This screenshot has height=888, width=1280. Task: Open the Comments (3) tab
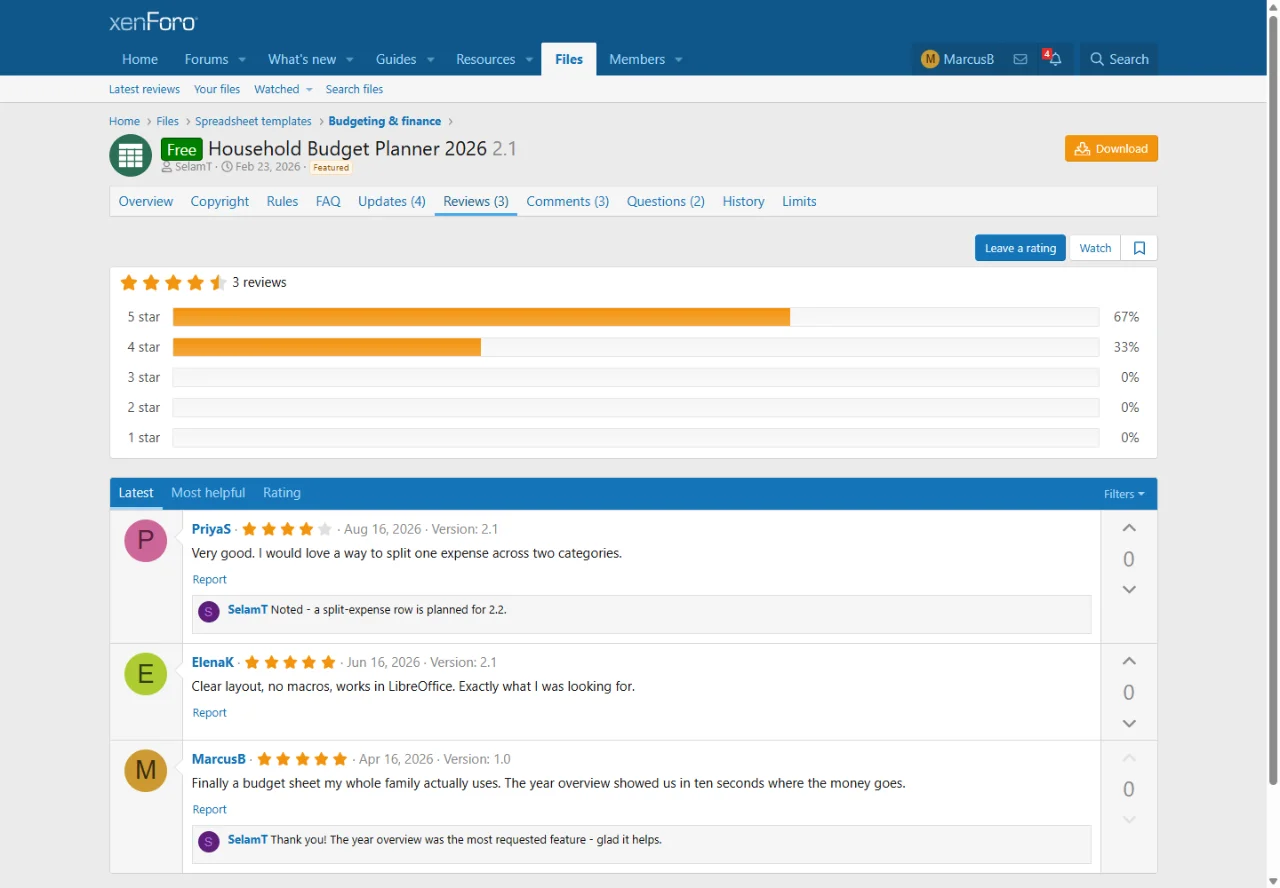pyautogui.click(x=568, y=201)
